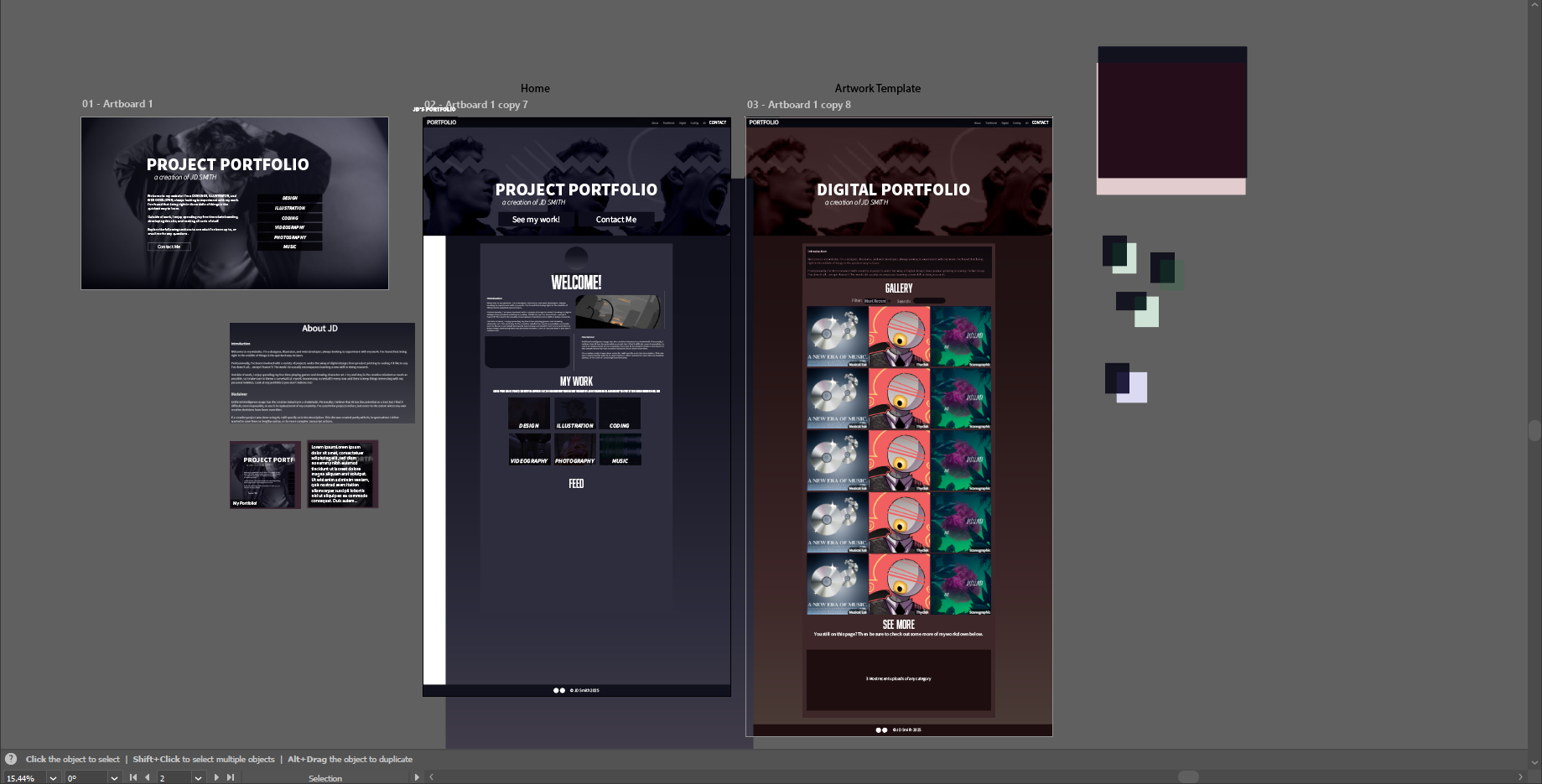Select PORTFOLIO logo on Artwork Template artboard
The width and height of the screenshot is (1542, 784).
click(x=764, y=122)
